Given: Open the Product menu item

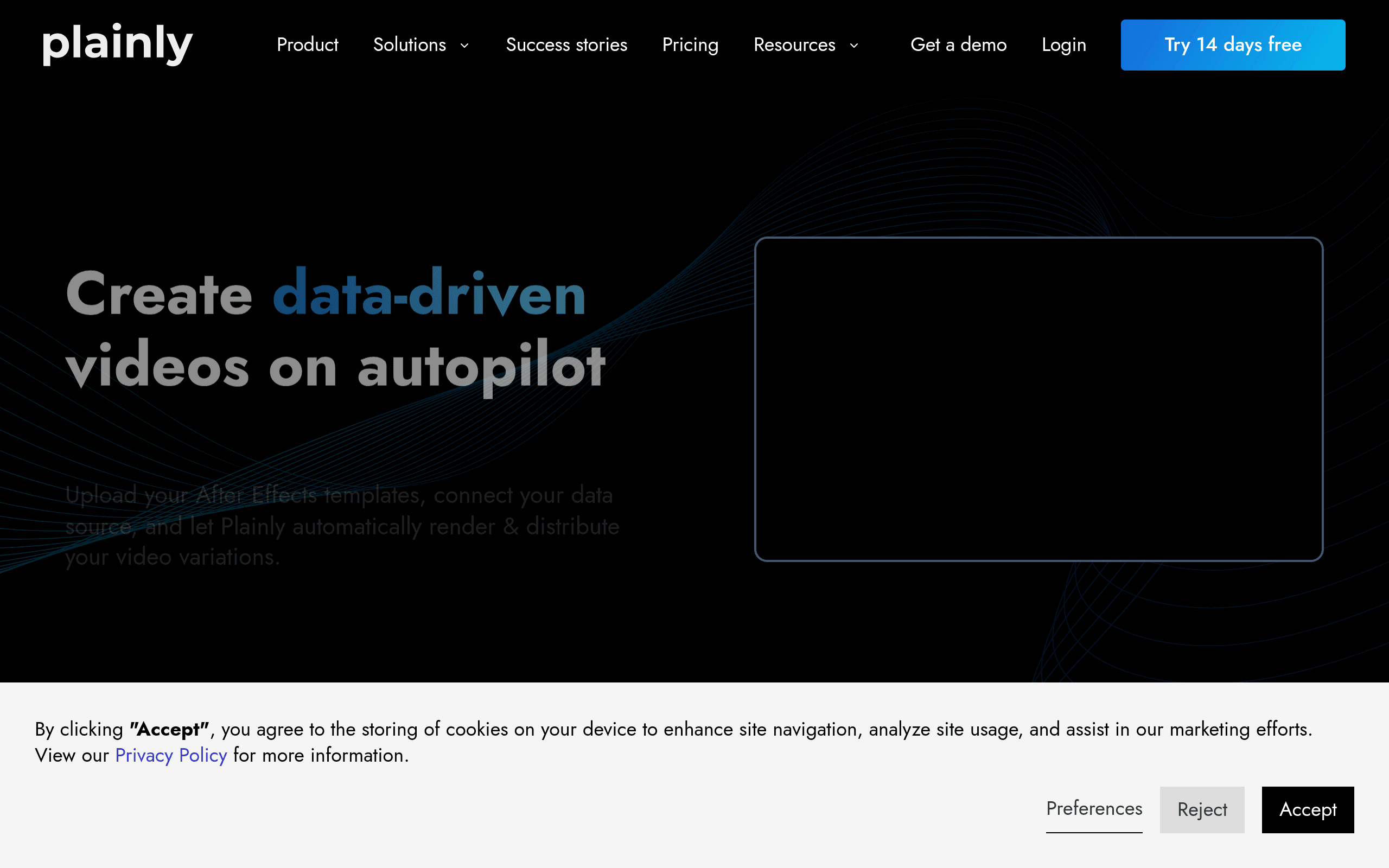Looking at the screenshot, I should (x=308, y=45).
